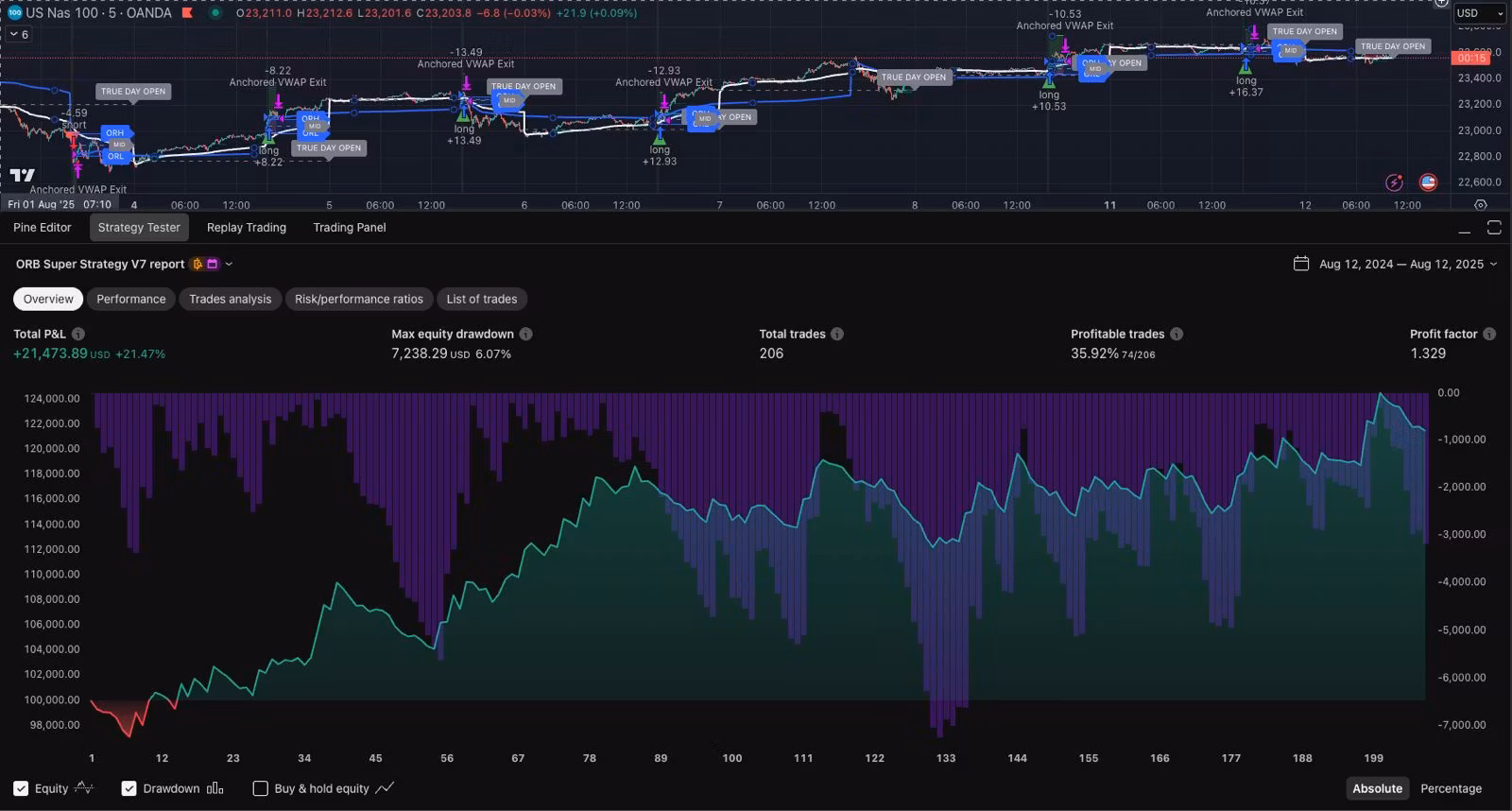The width and height of the screenshot is (1512, 811).
Task: Click the TradingView logo on the chart
Action: click(23, 175)
